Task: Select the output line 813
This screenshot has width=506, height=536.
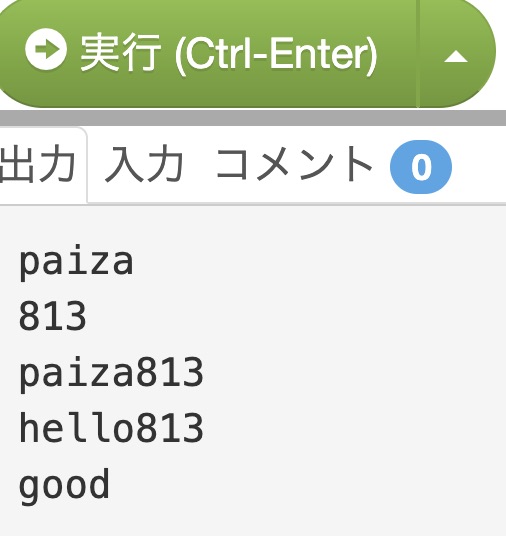Action: pos(52,316)
